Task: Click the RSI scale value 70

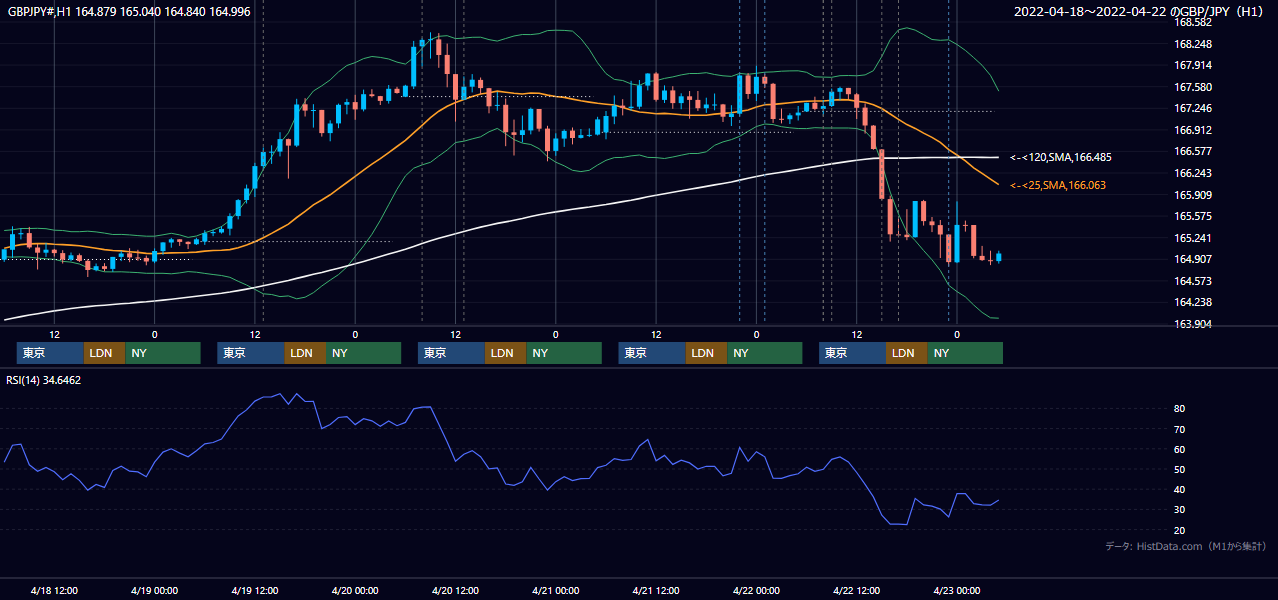Action: pos(1180,429)
